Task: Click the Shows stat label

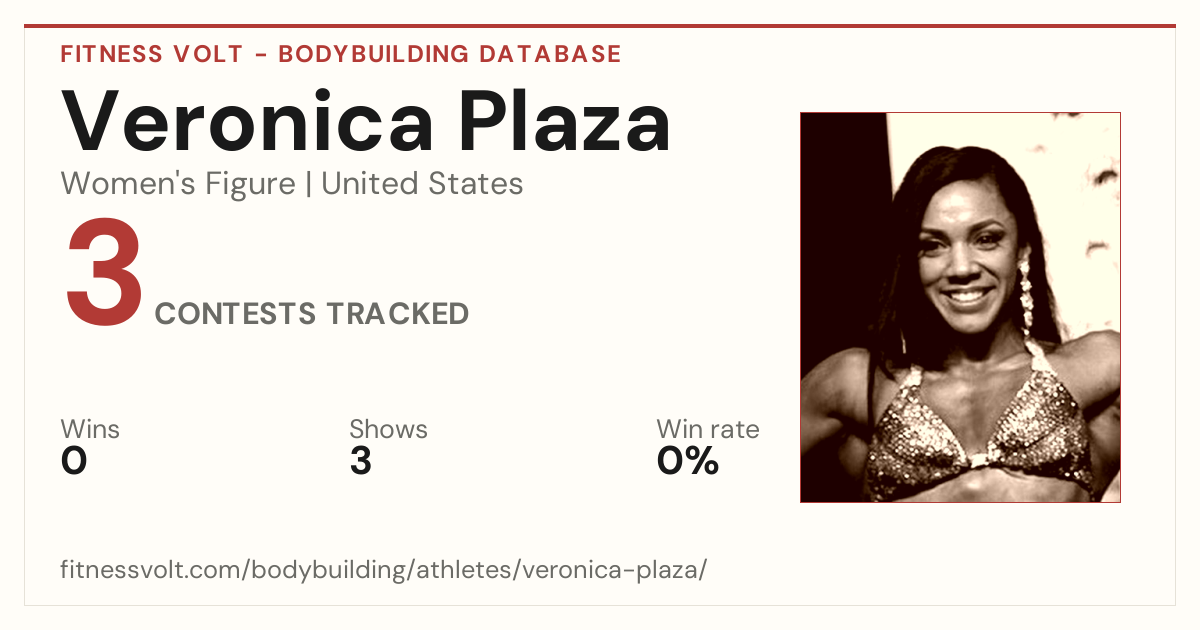Action: tap(388, 429)
